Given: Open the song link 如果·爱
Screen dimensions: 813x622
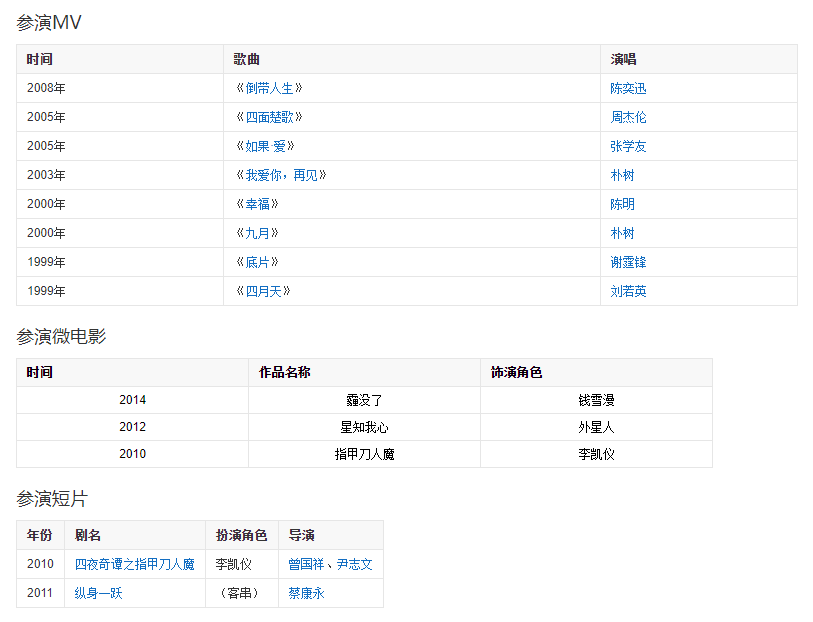Looking at the screenshot, I should 265,146.
